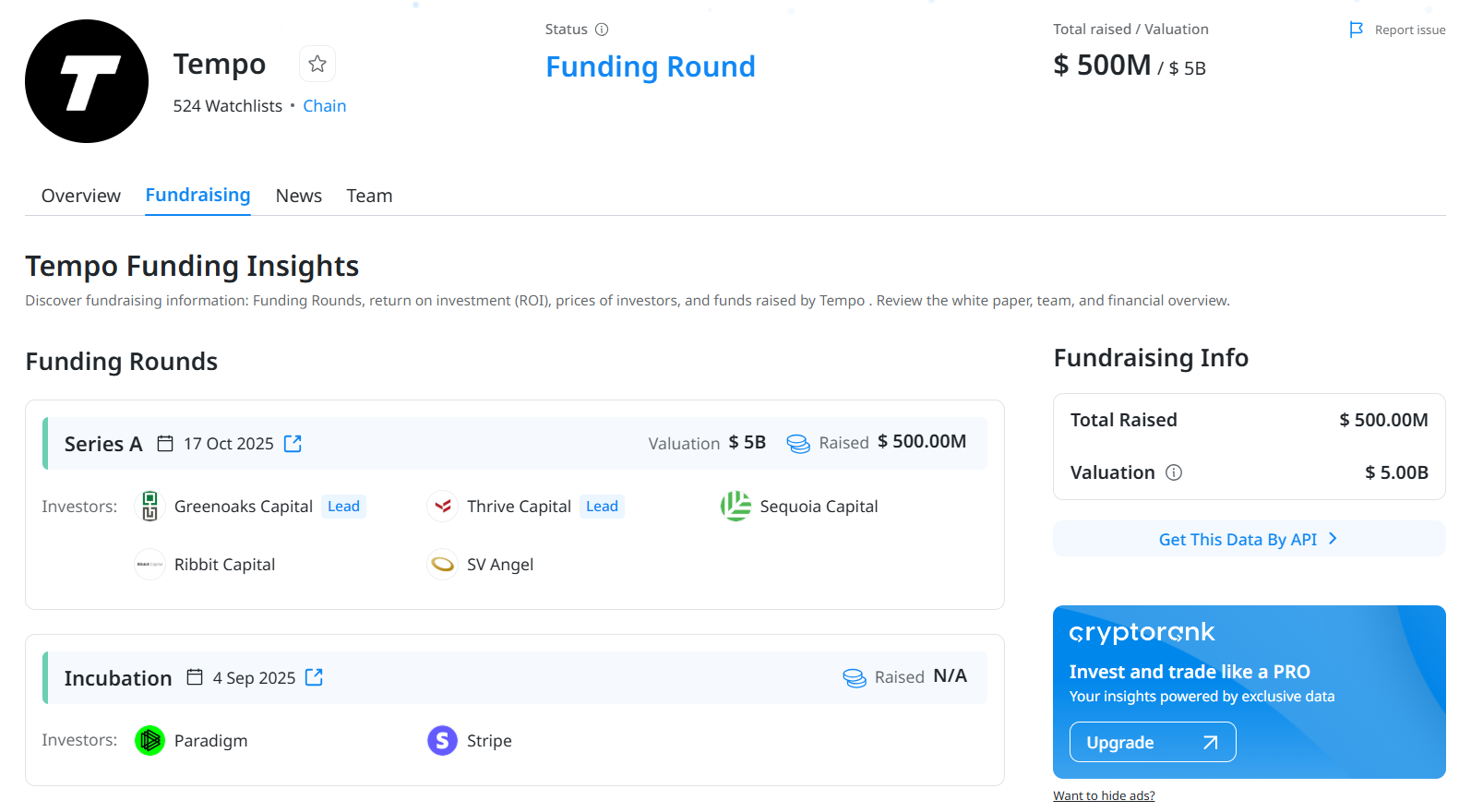Click the Paradigm investor icon
Image resolution: width=1471 pixels, height=812 pixels.
(149, 740)
